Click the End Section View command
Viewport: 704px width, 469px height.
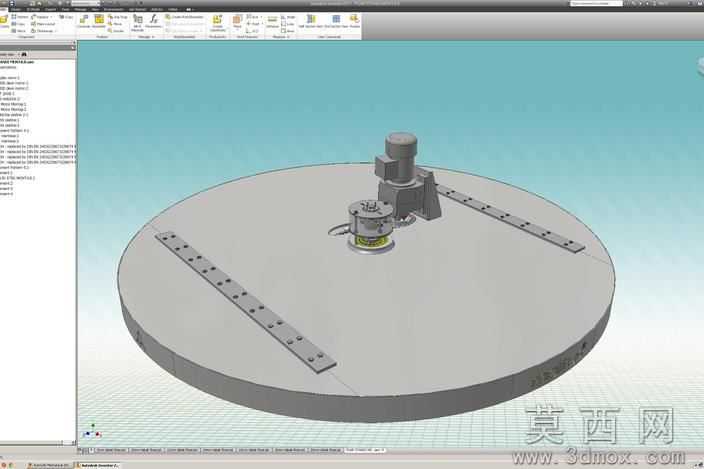point(336,21)
